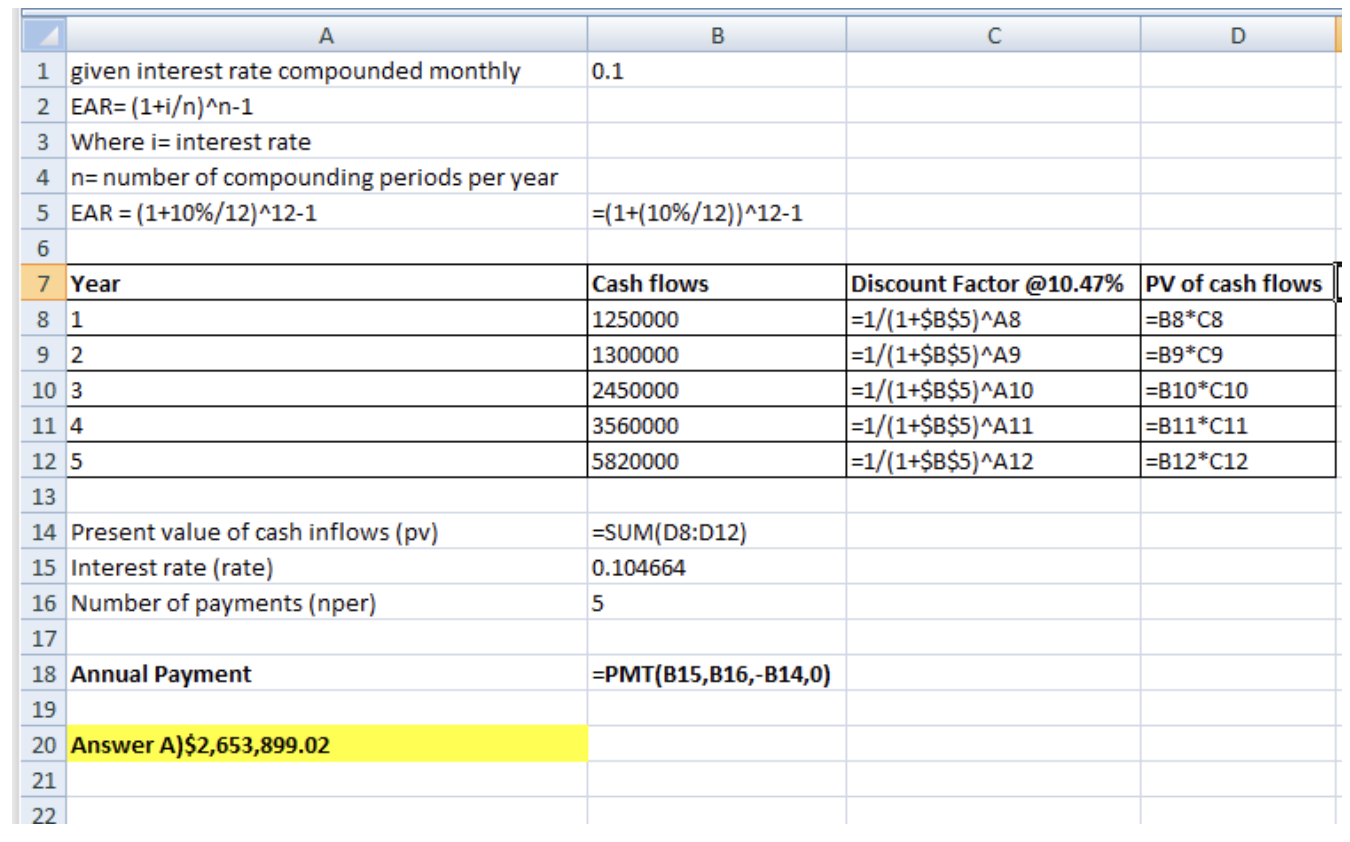Click formula '=1/(1+$B$5)^A9'
This screenshot has height=842, width=1350.
[x=993, y=354]
